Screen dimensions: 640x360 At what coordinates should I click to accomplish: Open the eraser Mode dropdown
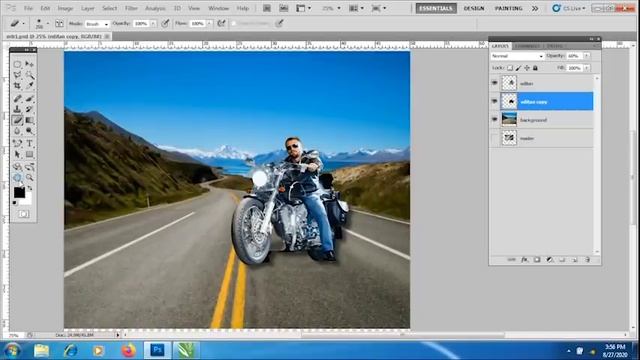pyautogui.click(x=97, y=24)
